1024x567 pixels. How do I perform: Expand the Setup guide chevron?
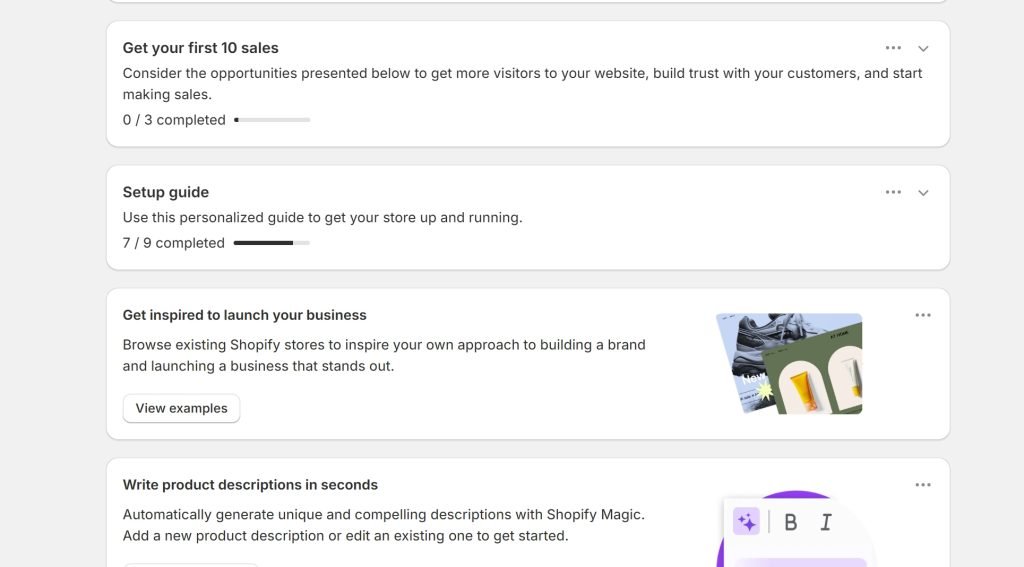point(923,193)
